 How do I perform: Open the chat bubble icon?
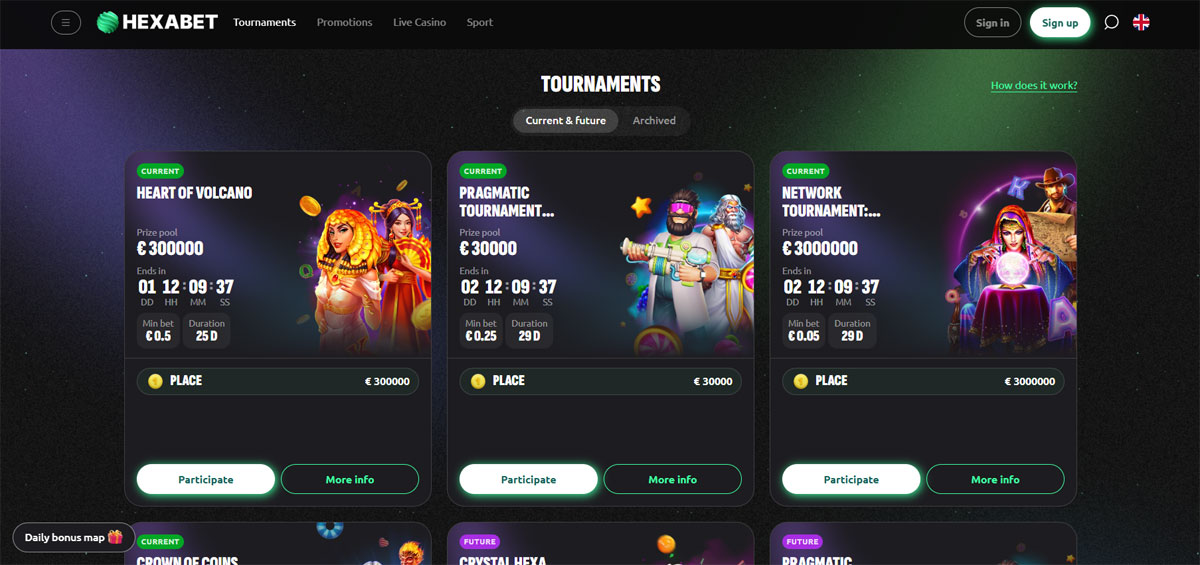pyautogui.click(x=1111, y=22)
